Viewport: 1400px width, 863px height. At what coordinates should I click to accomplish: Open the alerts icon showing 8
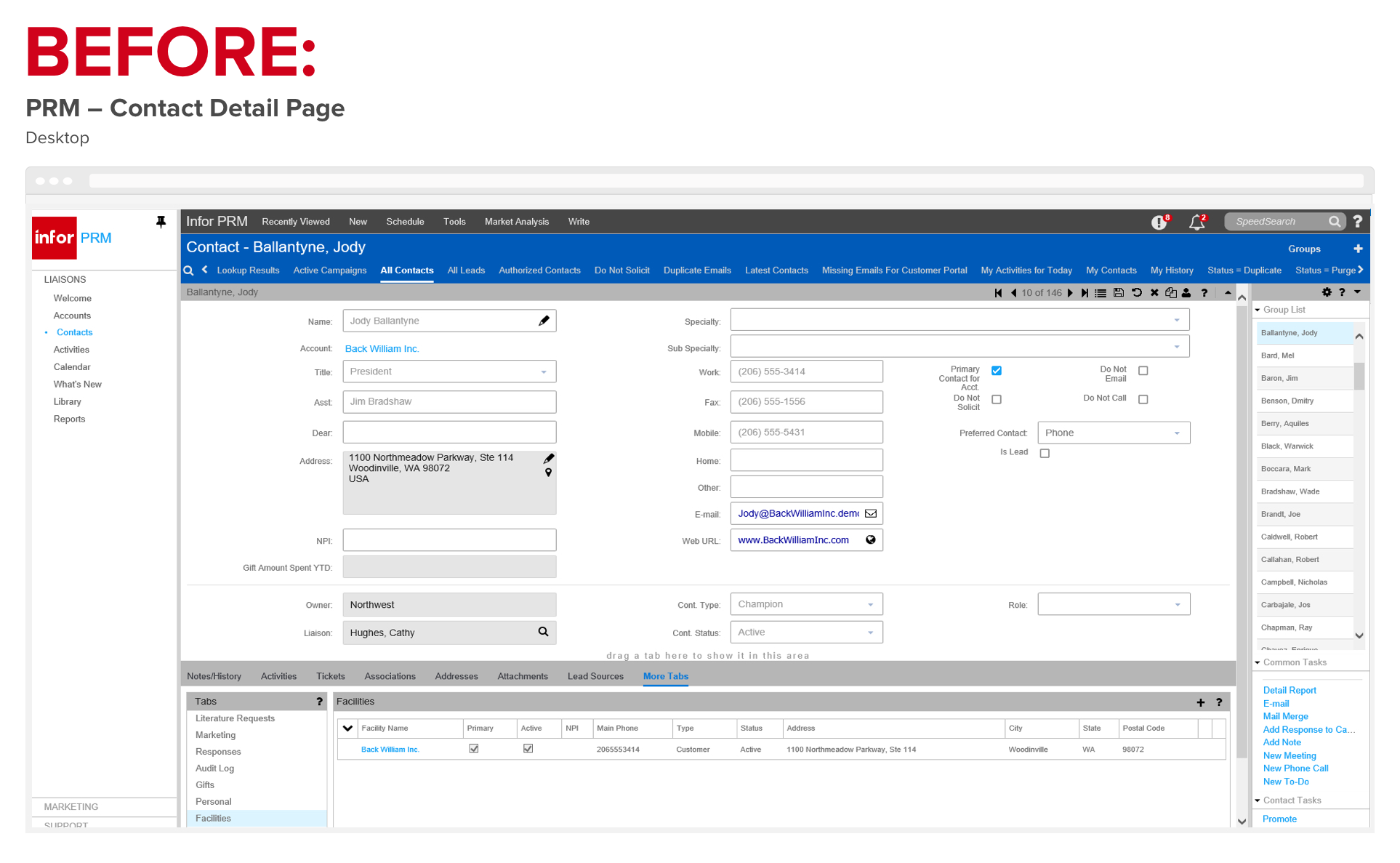pyautogui.click(x=1160, y=222)
